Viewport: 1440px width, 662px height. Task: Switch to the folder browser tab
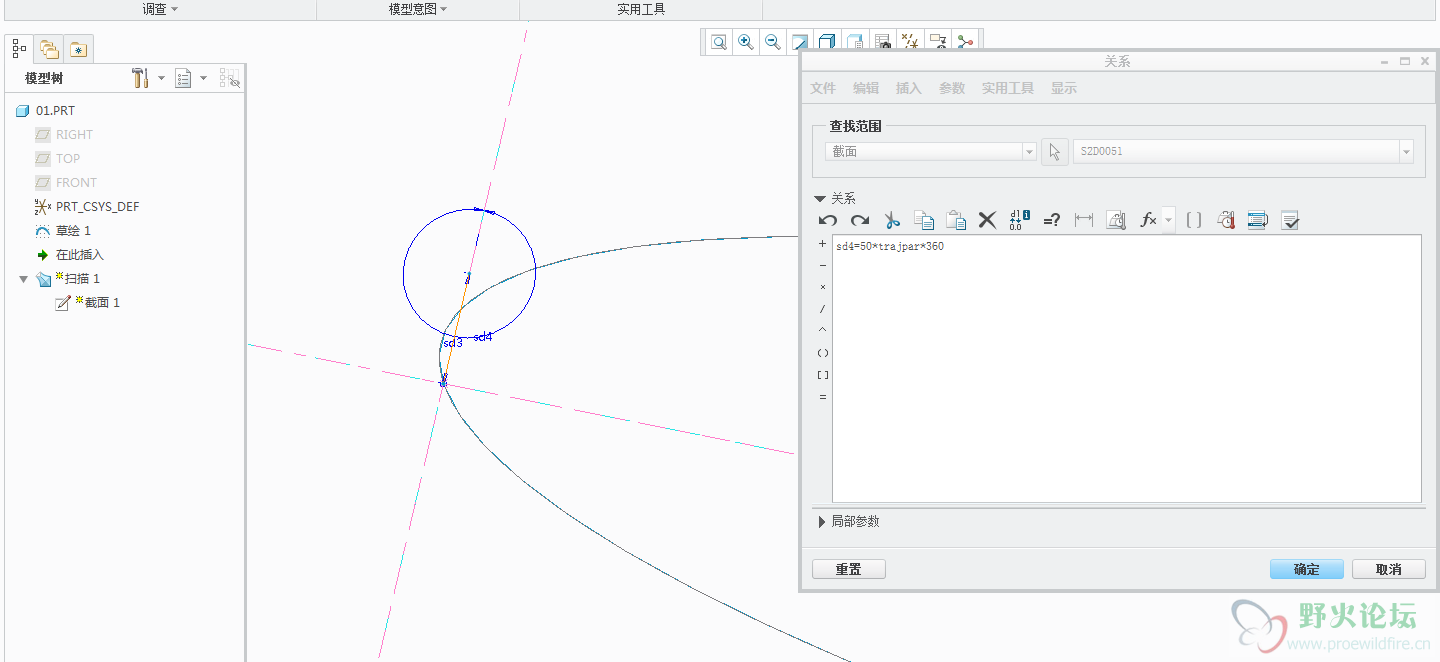[49, 48]
